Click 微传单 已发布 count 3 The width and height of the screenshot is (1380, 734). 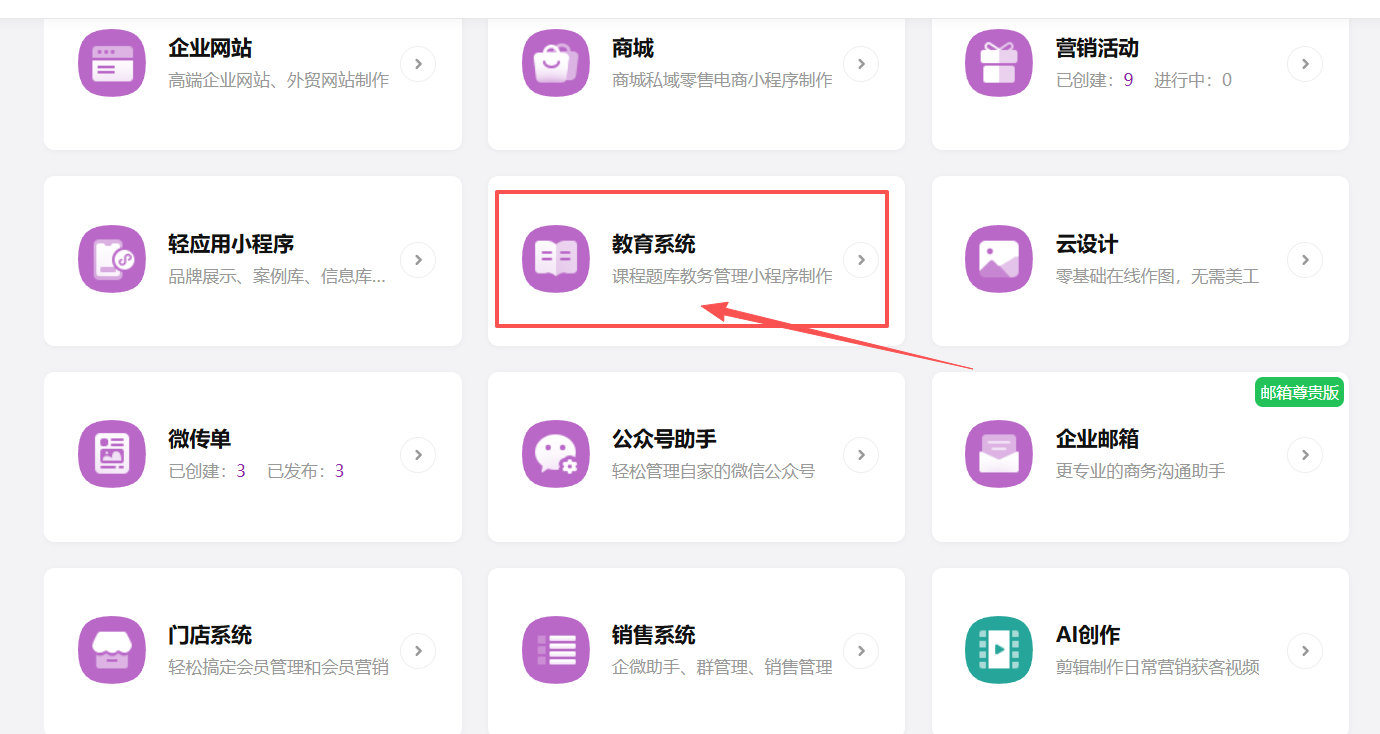(x=339, y=471)
